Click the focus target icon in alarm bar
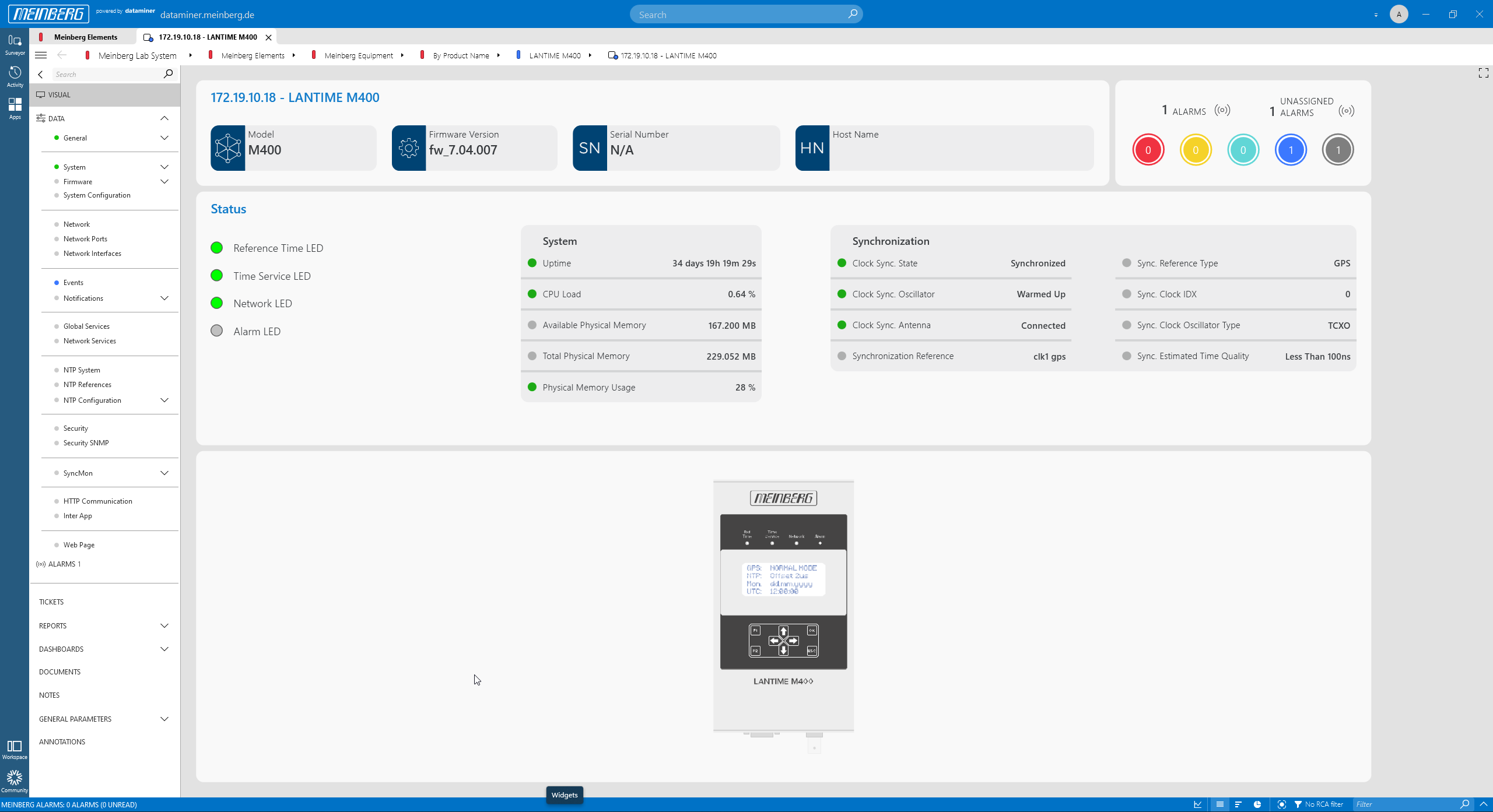 [x=1281, y=804]
